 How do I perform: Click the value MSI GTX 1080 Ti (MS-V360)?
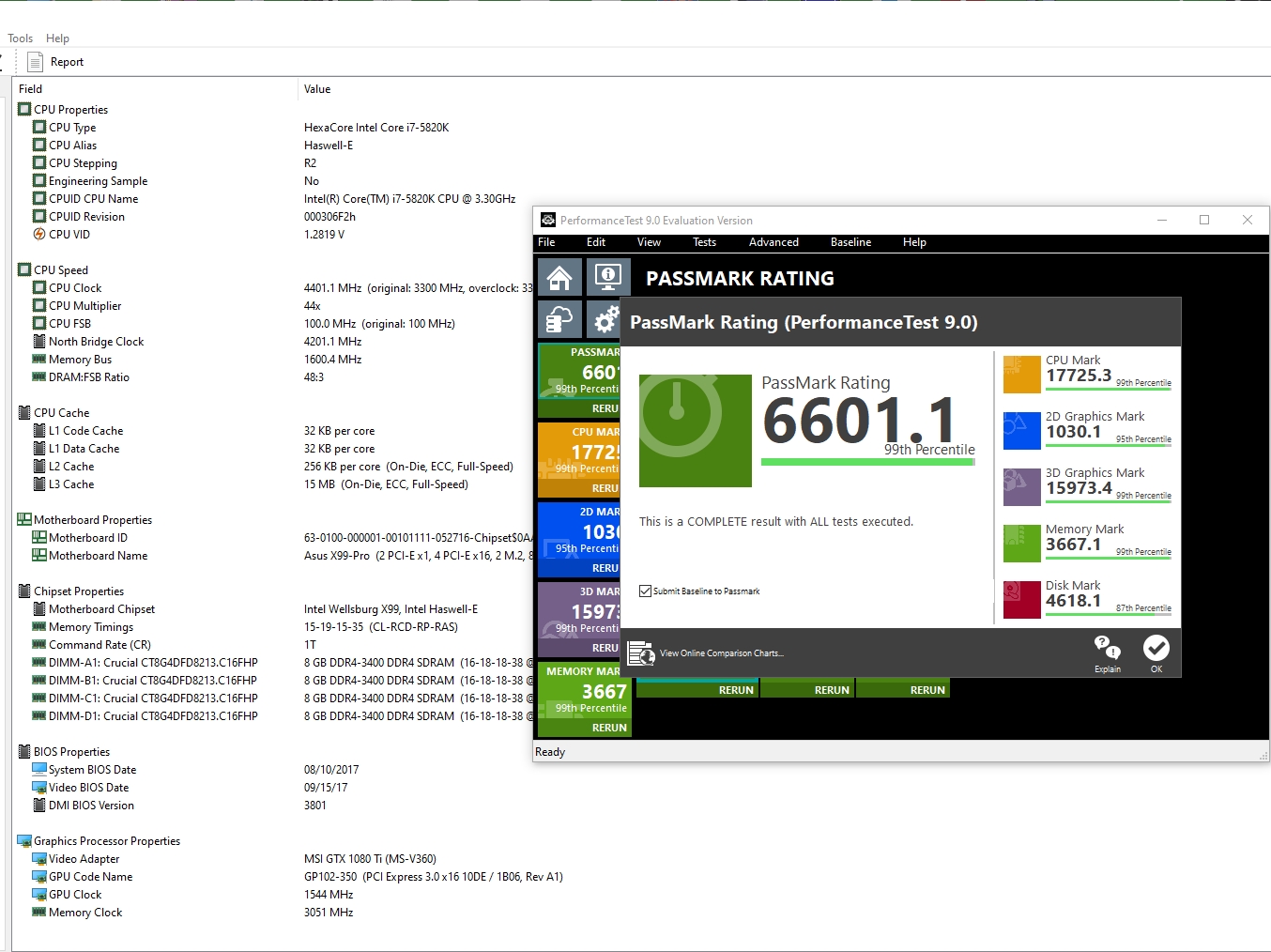coord(370,859)
